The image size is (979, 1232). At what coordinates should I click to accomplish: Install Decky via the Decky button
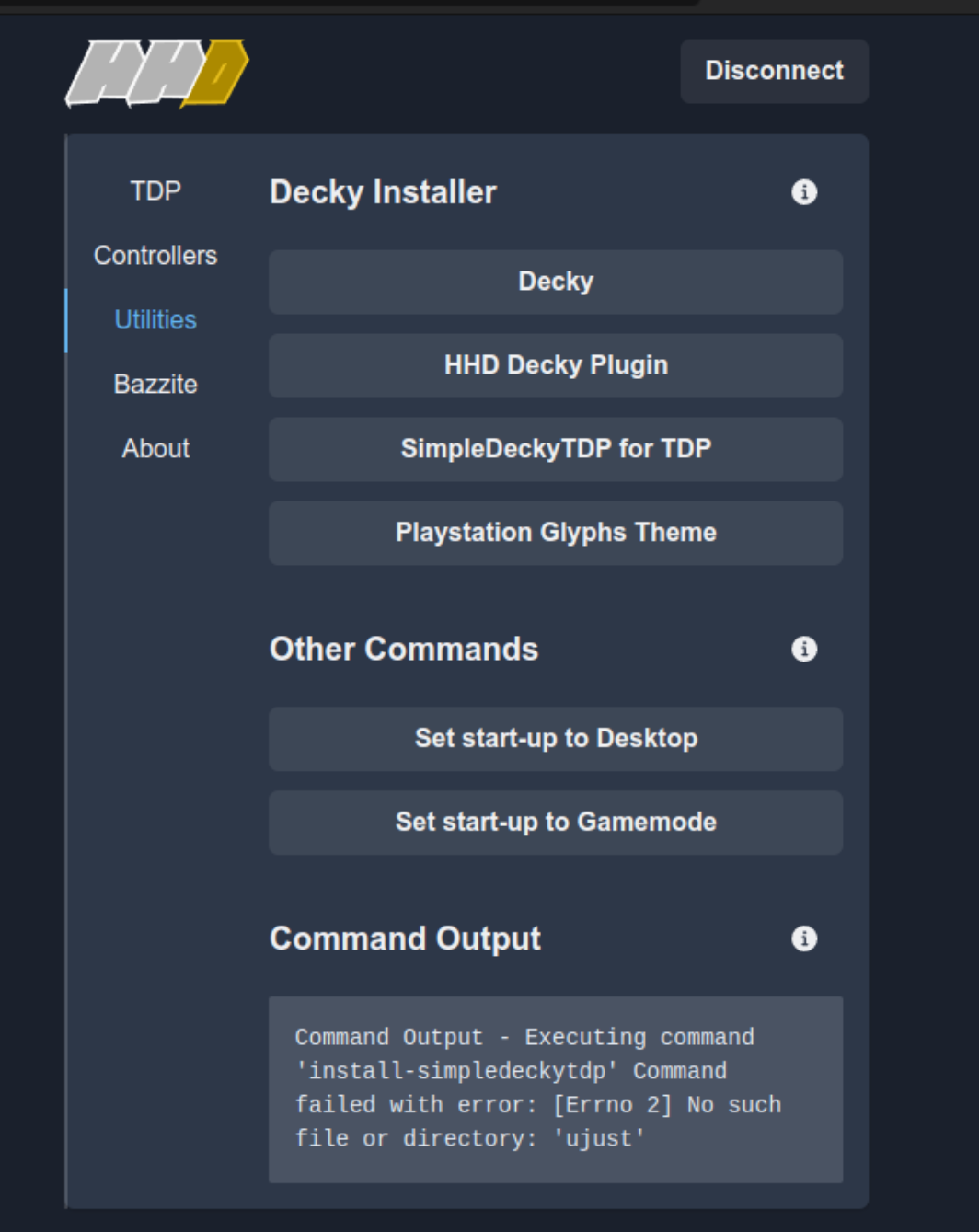555,282
